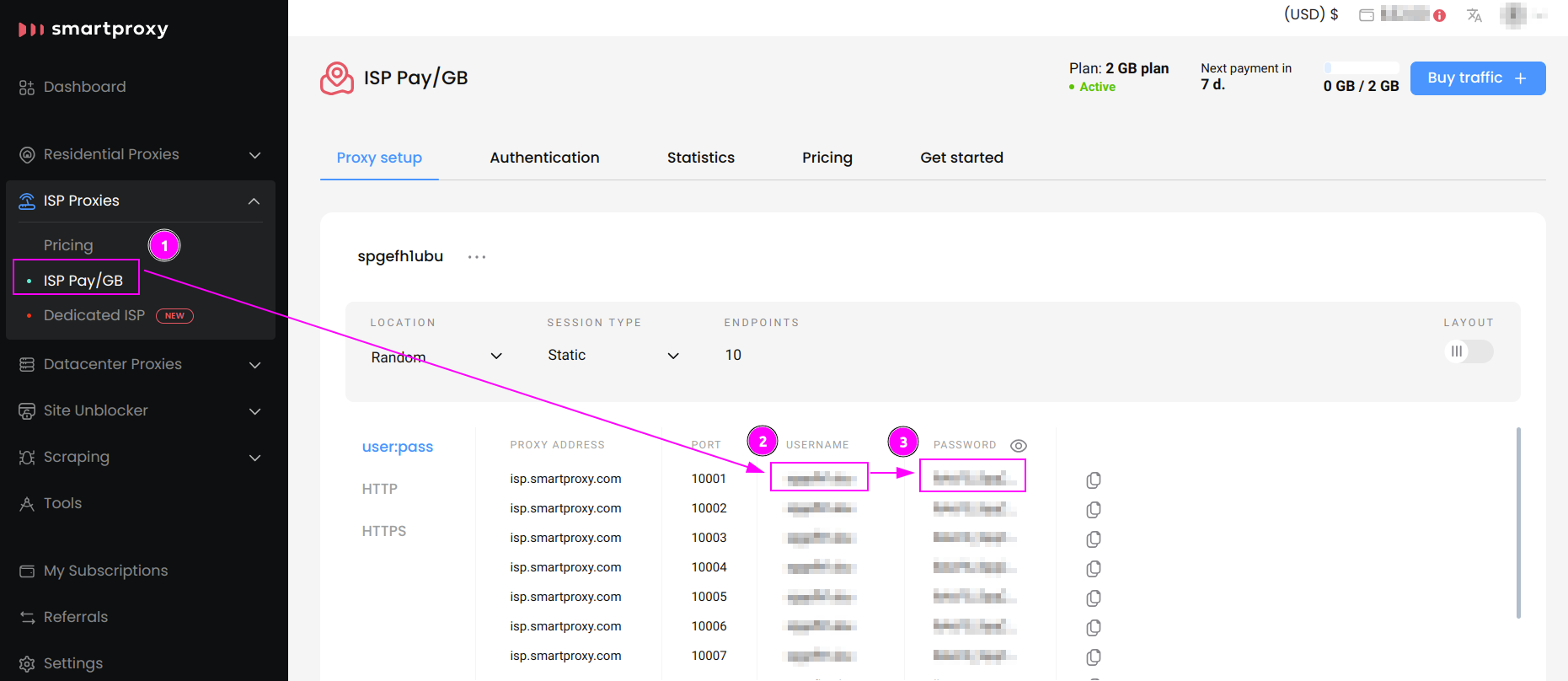1568x681 pixels.
Task: Open the three-dot menu beside spgefh1ubu
Action: pos(477,257)
